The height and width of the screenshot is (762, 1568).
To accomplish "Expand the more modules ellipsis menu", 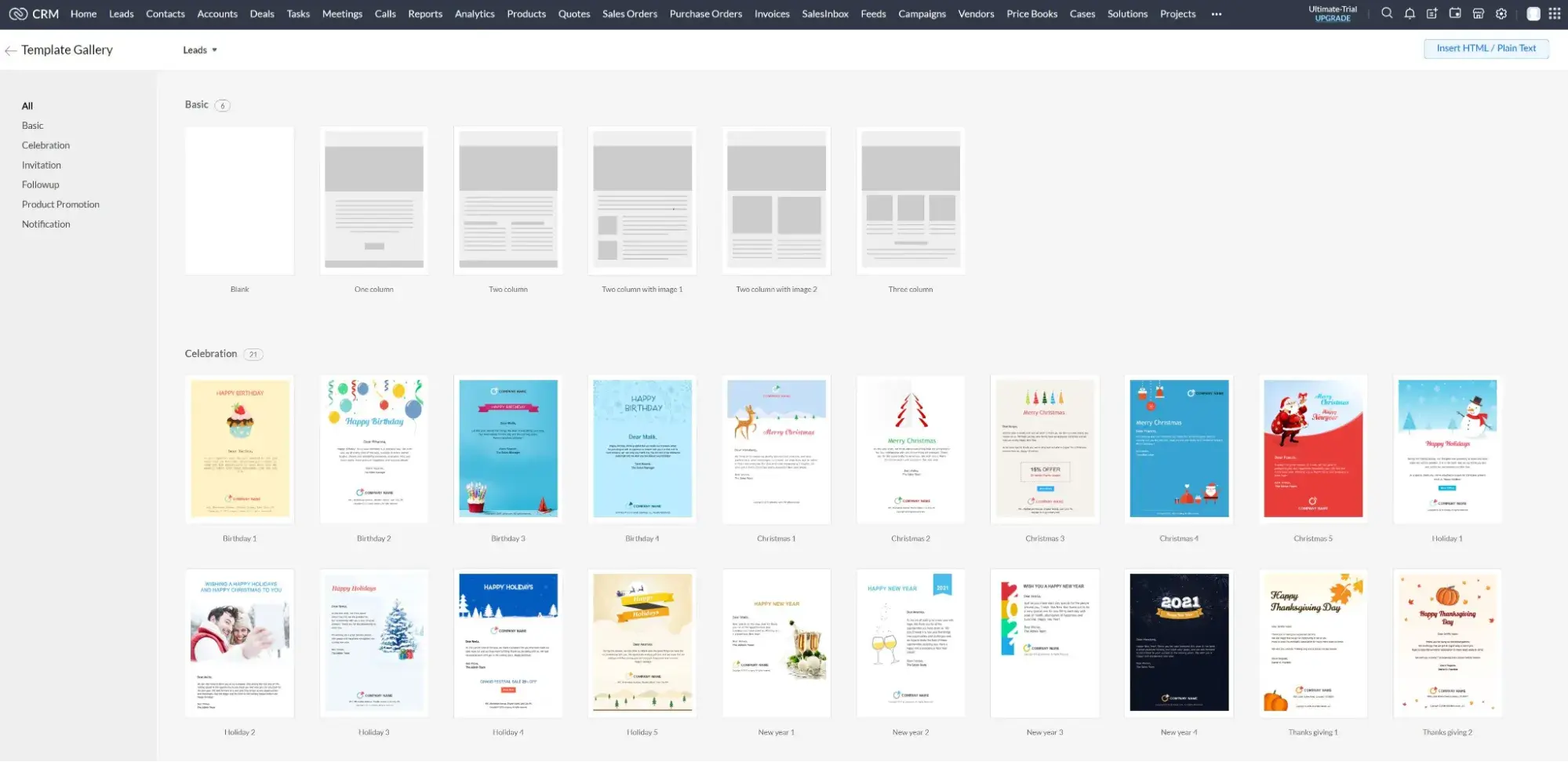I will (x=1217, y=13).
